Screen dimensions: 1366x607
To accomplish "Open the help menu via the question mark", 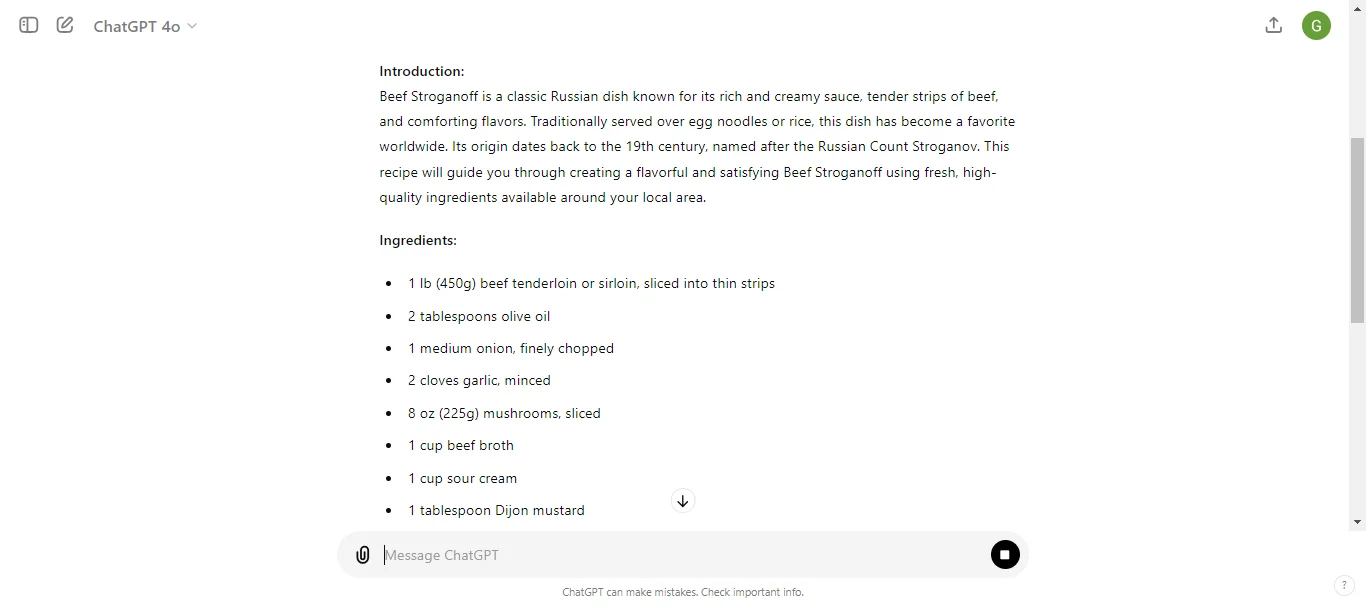I will 1343,586.
